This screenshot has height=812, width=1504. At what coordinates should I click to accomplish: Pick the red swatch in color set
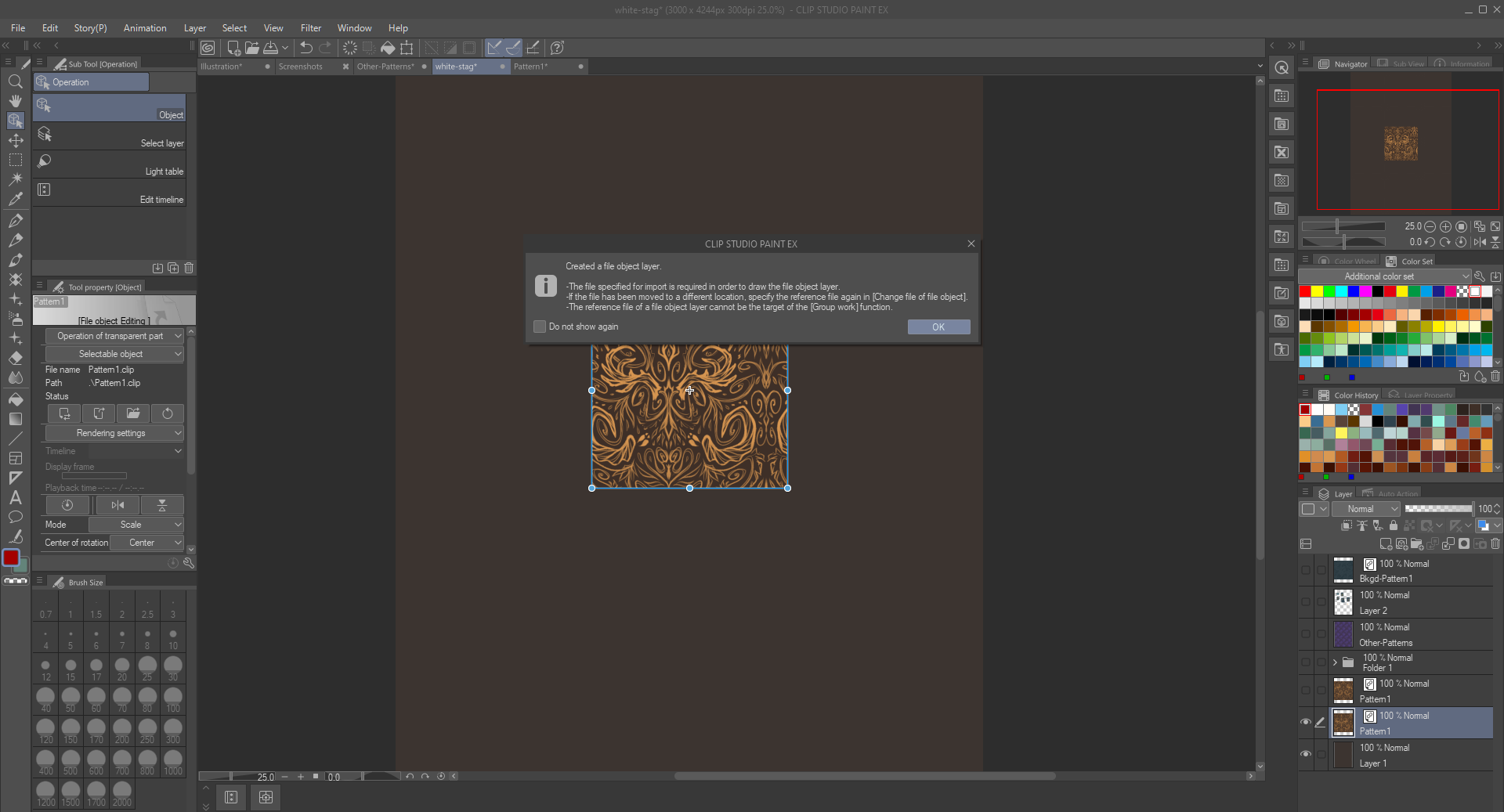[x=1305, y=291]
